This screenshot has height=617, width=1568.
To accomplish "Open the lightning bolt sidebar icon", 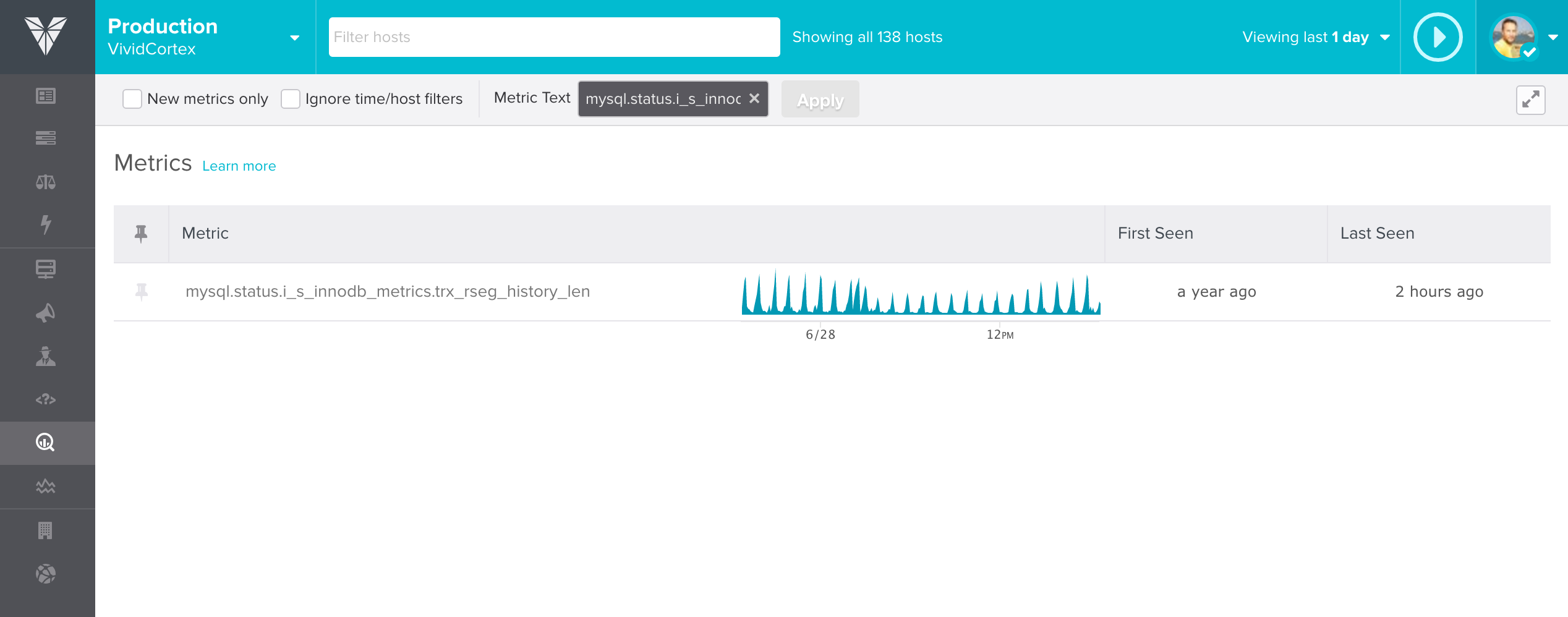I will click(x=46, y=224).
